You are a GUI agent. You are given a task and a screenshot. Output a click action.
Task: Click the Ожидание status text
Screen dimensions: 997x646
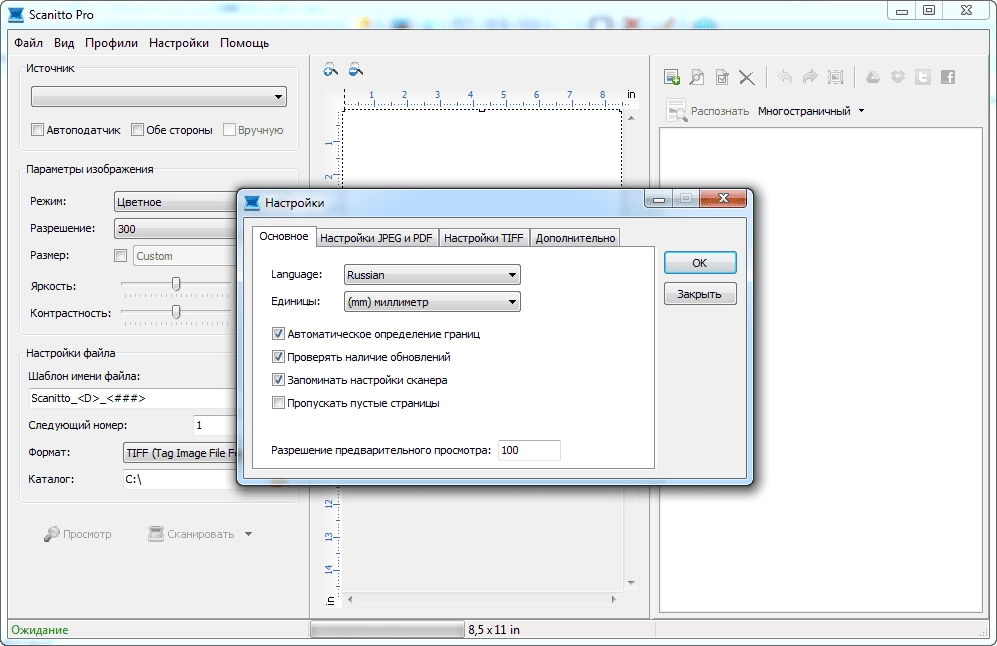pos(39,629)
